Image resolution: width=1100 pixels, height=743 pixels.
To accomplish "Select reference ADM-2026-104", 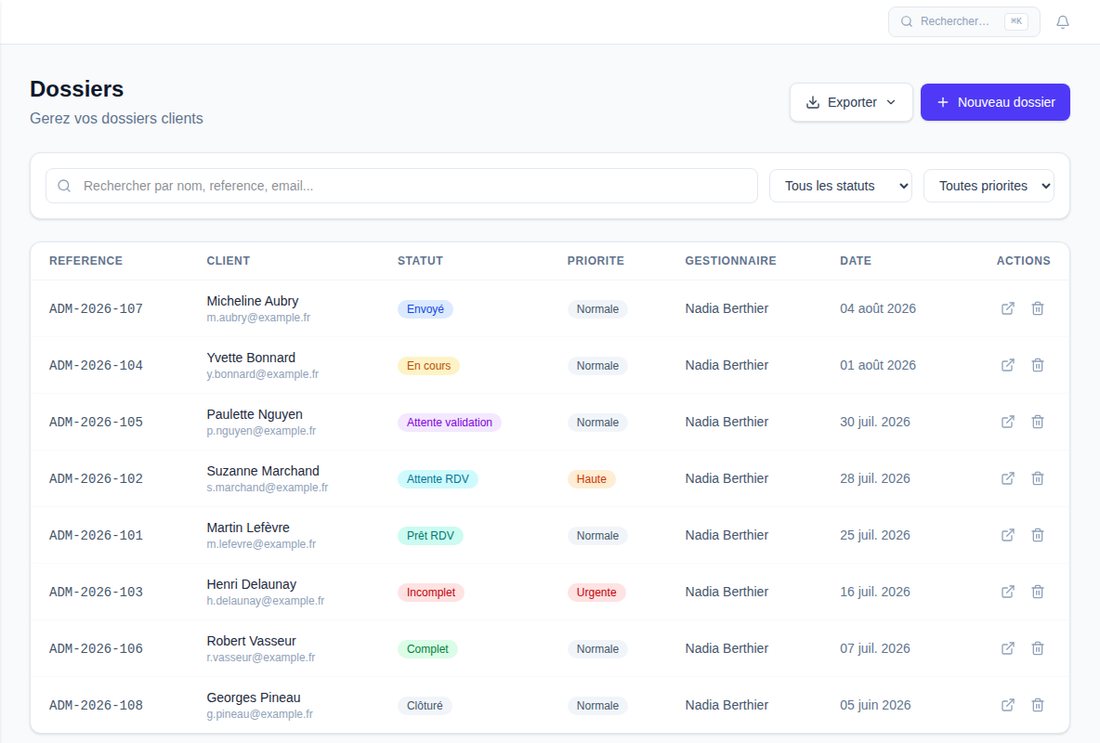I will pos(96,366).
